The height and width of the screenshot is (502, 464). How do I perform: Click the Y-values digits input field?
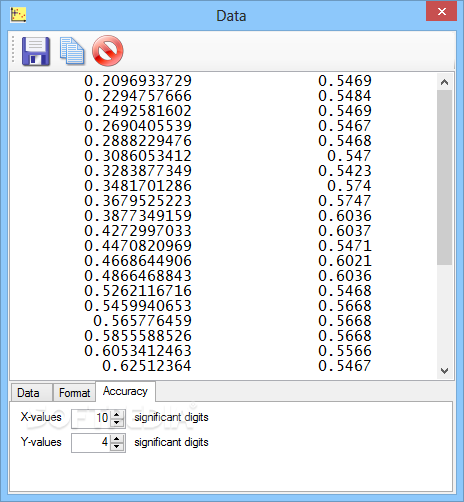click(92, 443)
